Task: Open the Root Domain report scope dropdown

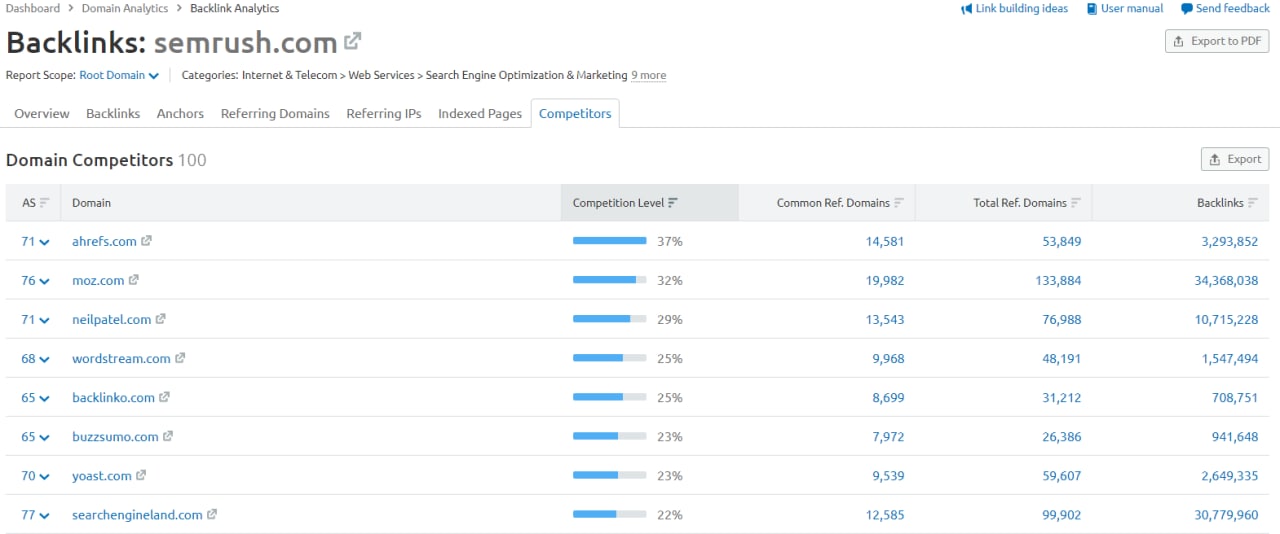Action: point(119,75)
